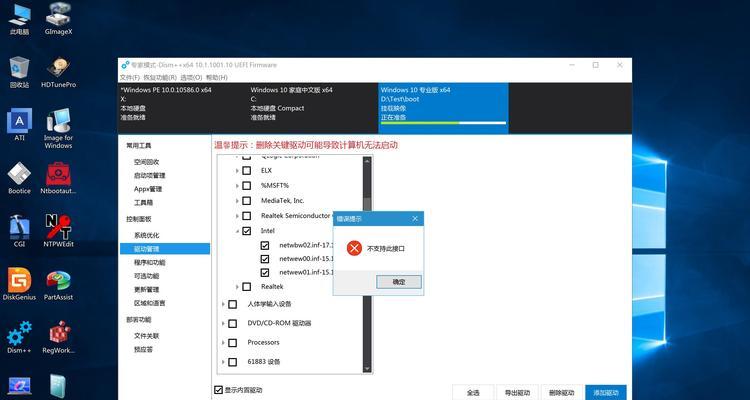Click the 添加驱动 button
Viewport: 750px width, 400px height.
[x=606, y=392]
